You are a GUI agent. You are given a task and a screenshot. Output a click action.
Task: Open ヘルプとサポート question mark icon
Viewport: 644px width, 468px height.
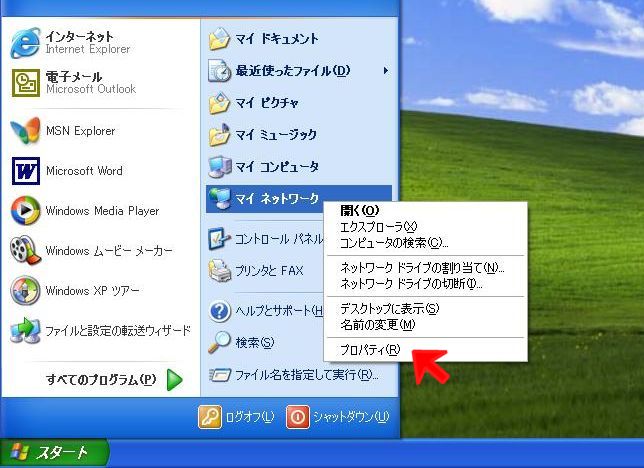(219, 311)
